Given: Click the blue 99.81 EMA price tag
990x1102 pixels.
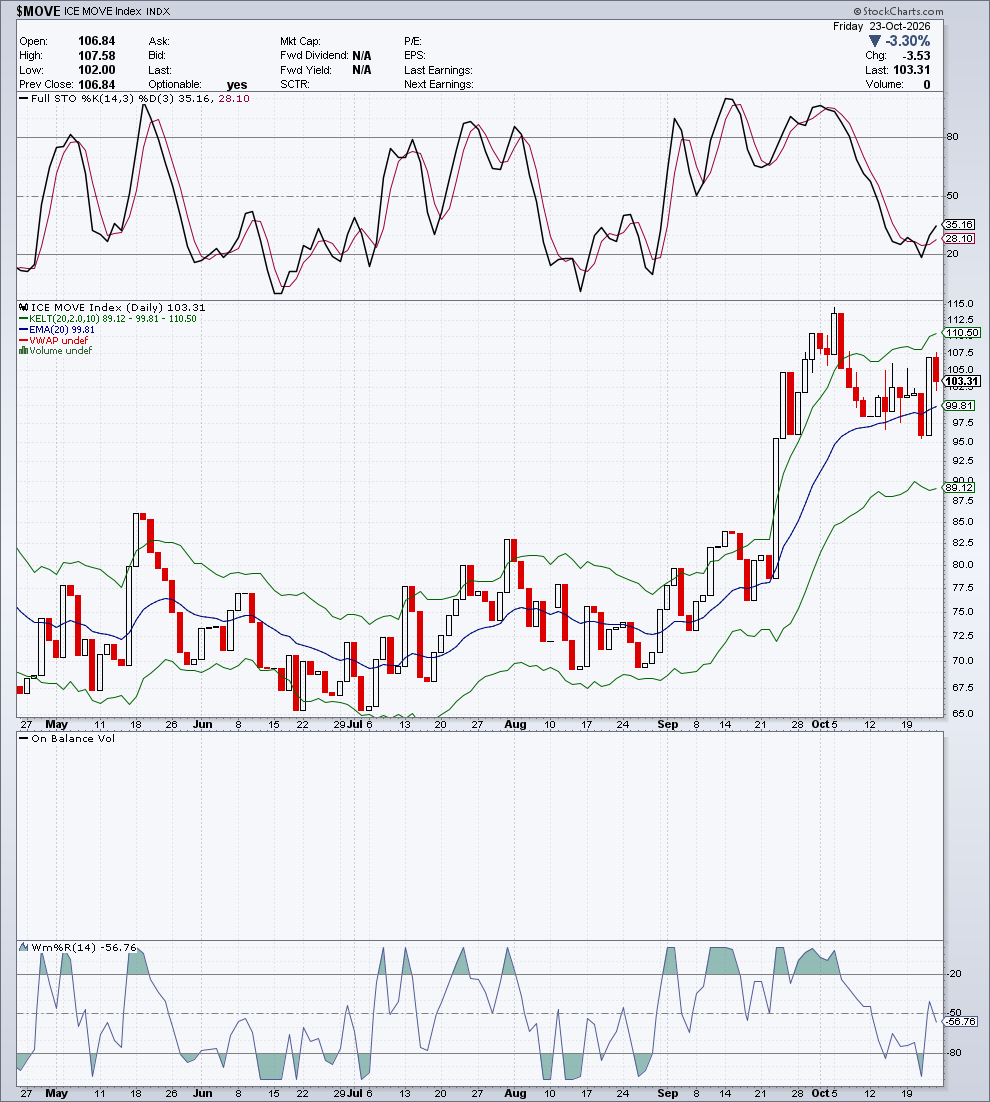Looking at the screenshot, I should tap(959, 406).
